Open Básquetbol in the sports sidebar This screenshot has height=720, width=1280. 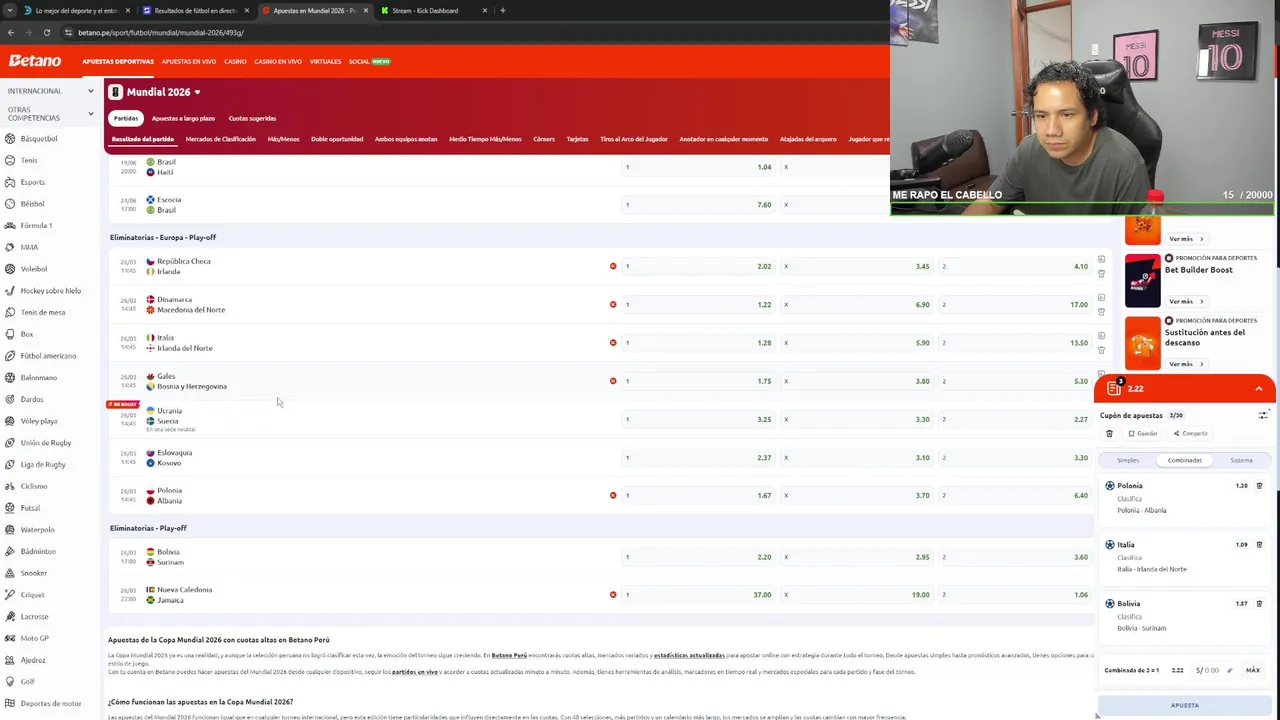coord(39,139)
